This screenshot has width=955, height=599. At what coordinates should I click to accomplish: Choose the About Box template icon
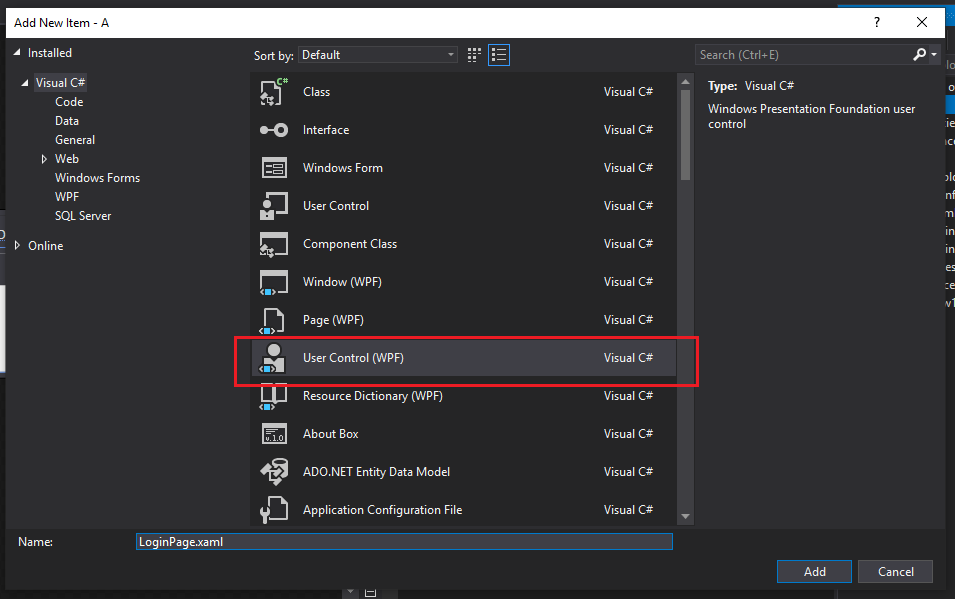(x=273, y=434)
